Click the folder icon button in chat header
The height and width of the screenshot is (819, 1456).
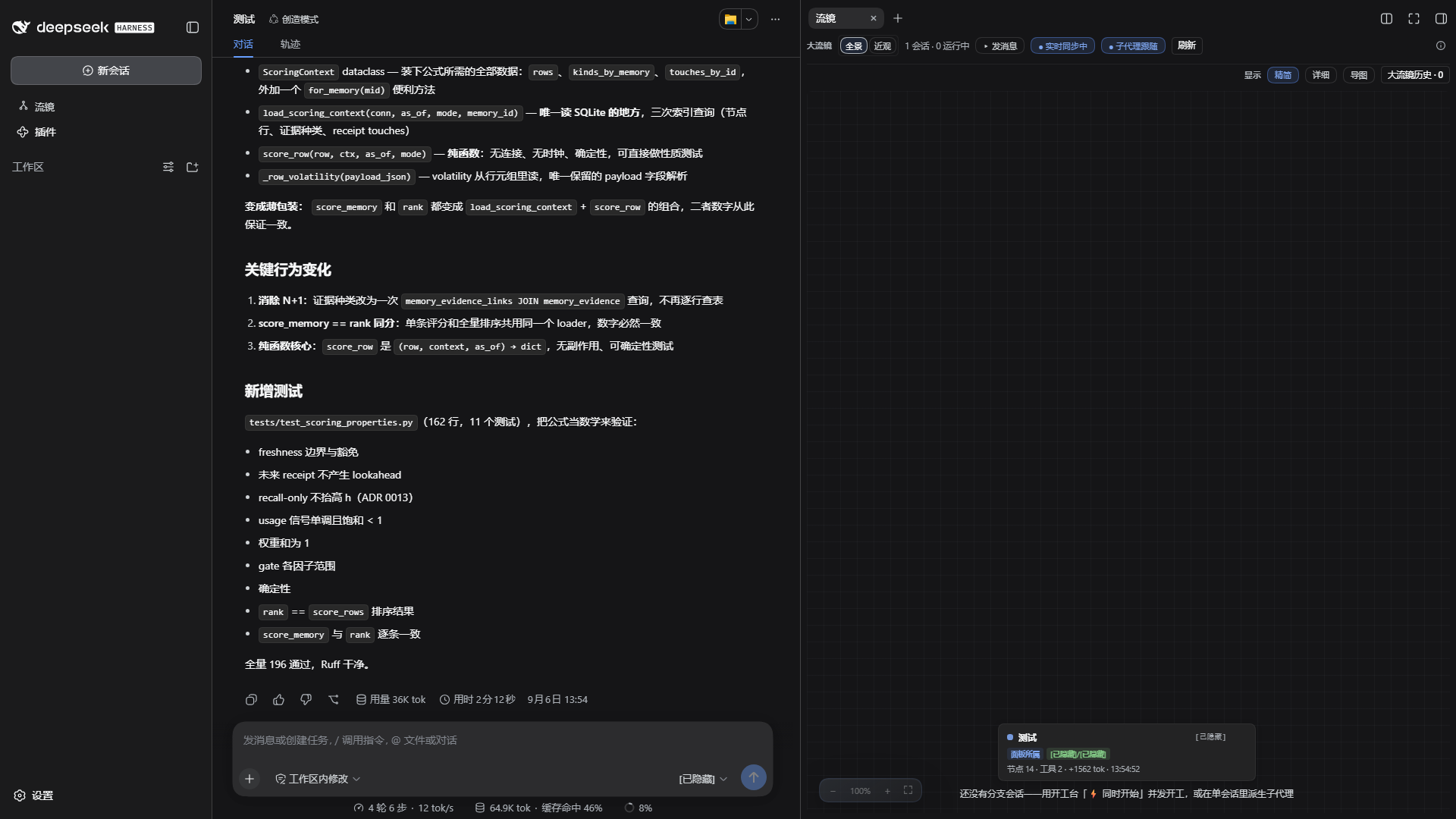pyautogui.click(x=730, y=19)
